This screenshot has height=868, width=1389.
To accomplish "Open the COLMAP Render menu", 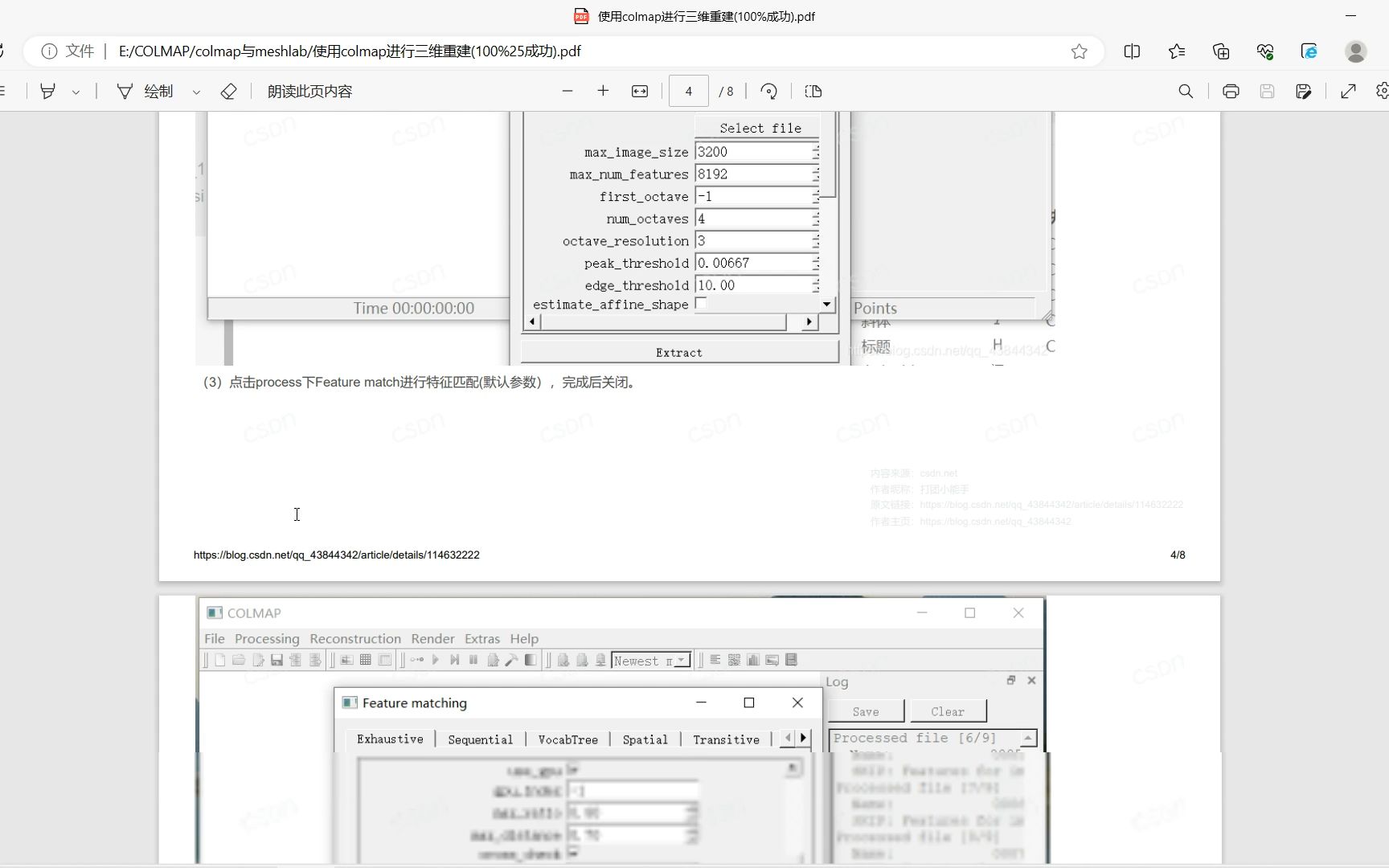I will coord(432,639).
